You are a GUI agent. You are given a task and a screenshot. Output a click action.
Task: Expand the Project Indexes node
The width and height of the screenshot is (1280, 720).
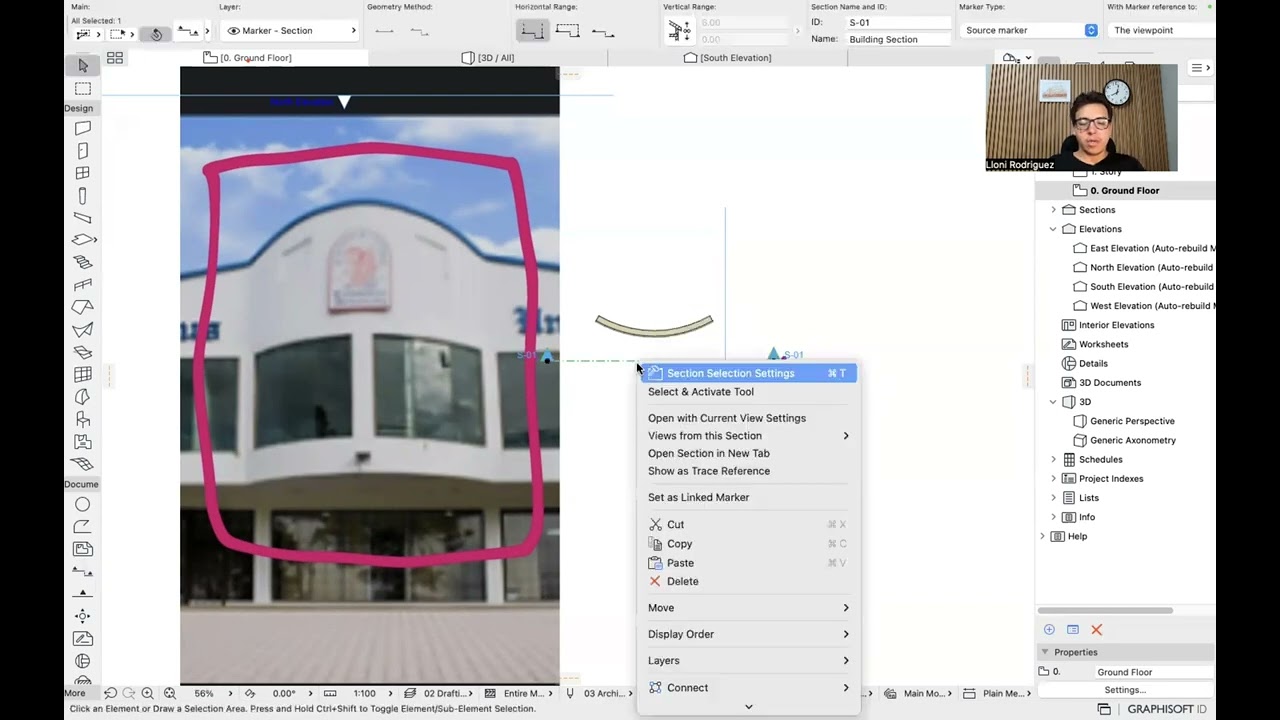(1053, 479)
